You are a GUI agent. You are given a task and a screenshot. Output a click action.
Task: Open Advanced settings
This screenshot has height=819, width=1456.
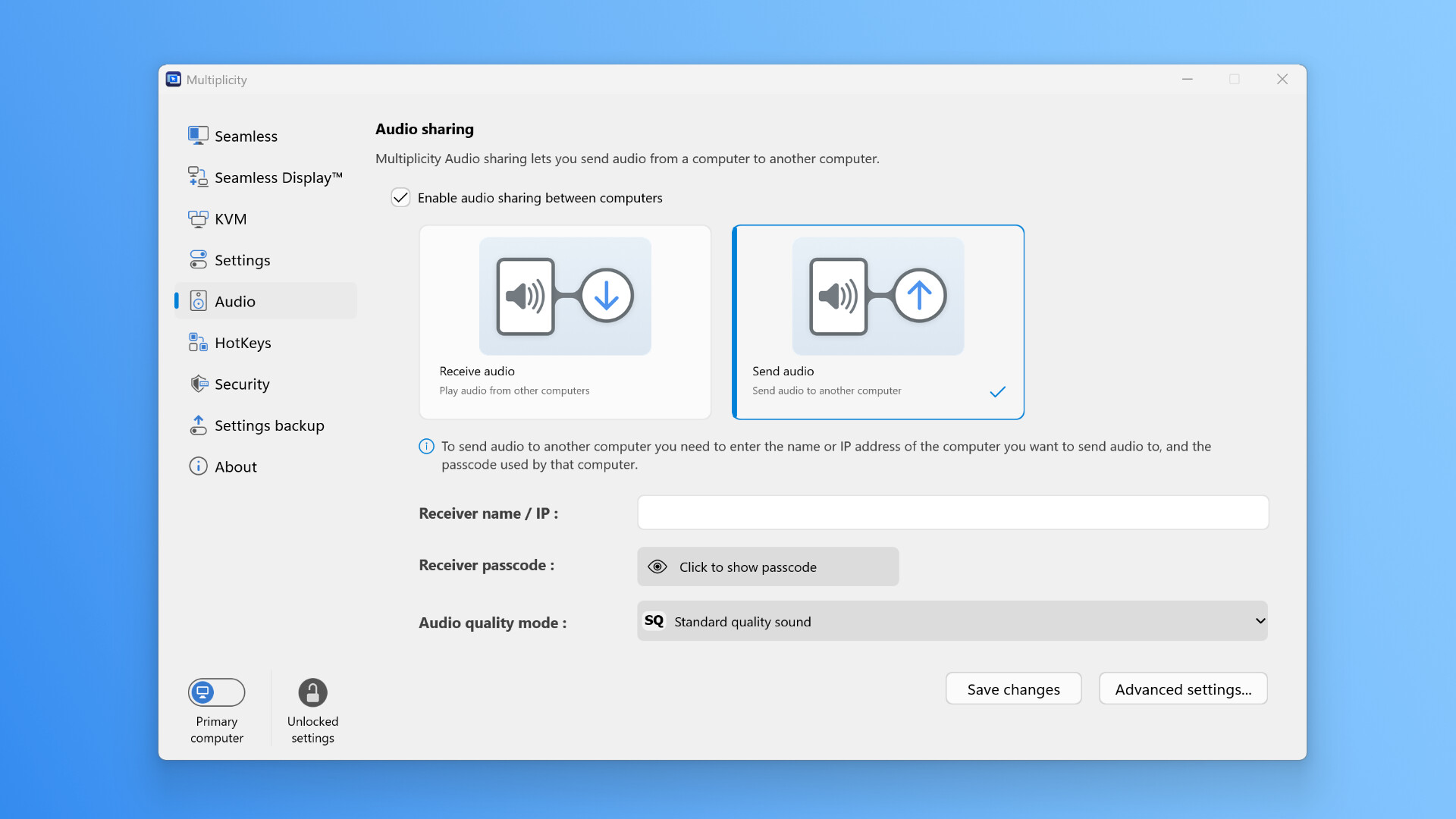click(x=1183, y=689)
